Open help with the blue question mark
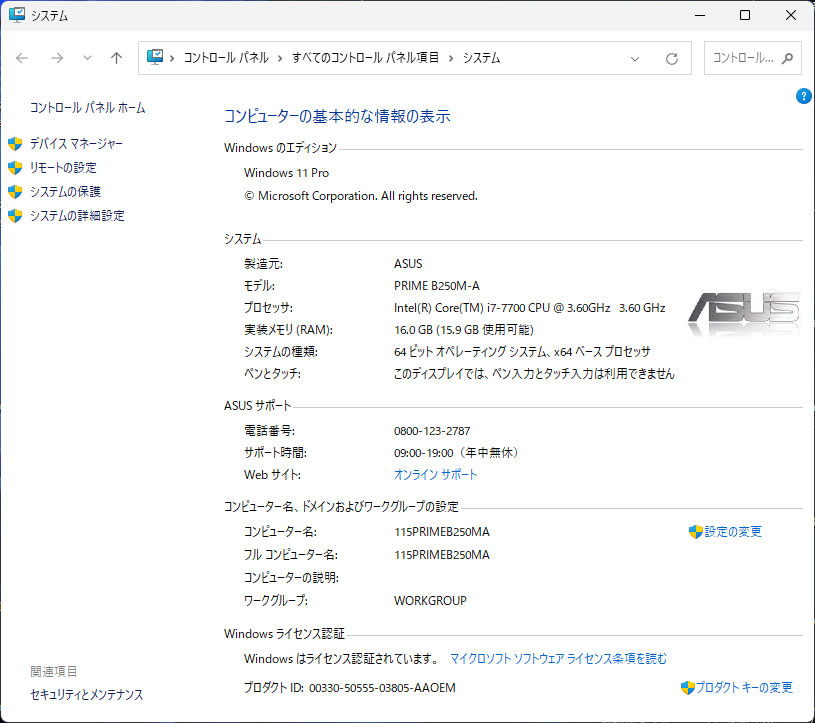This screenshot has height=723, width=815. pyautogui.click(x=803, y=96)
